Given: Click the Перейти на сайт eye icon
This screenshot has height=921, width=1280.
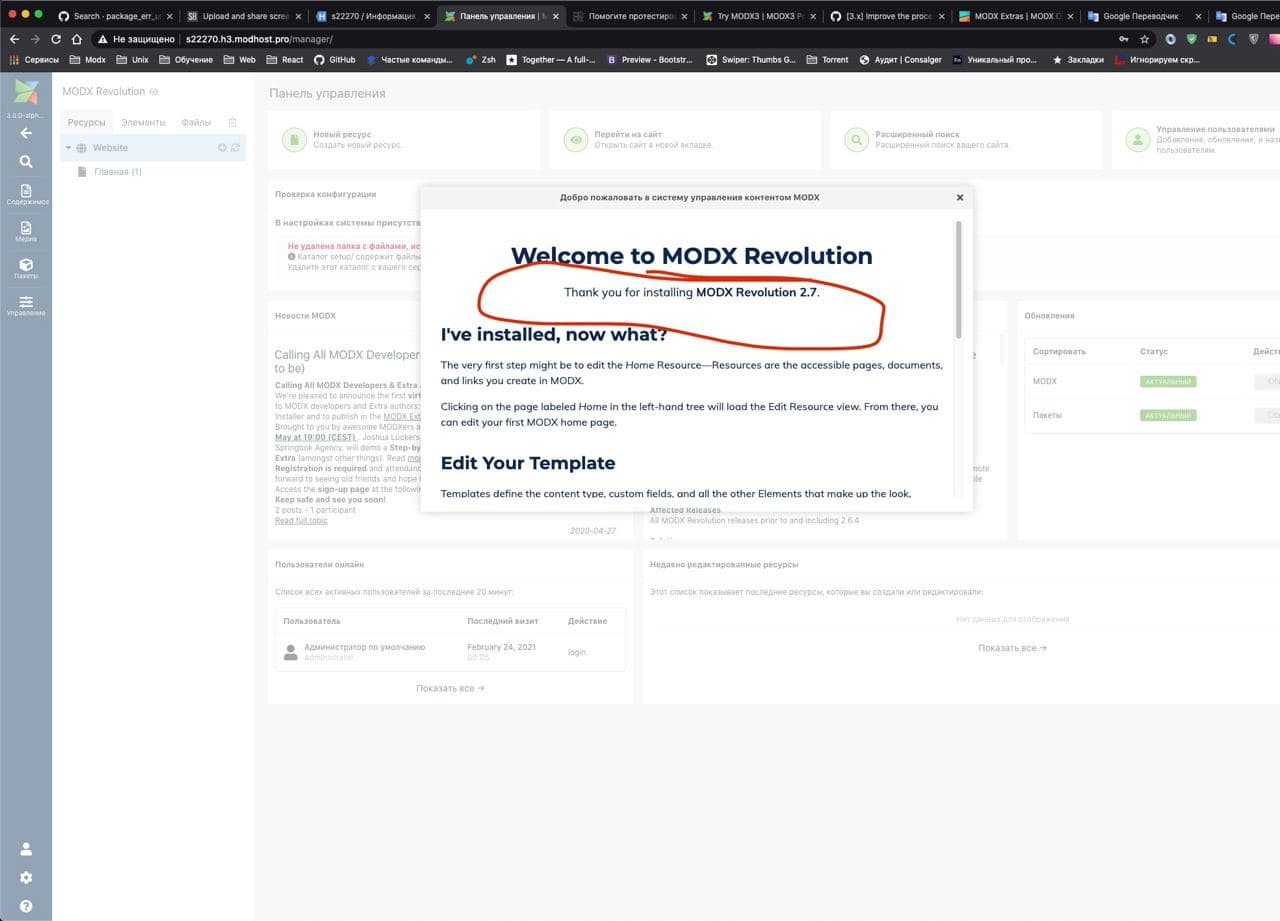Looking at the screenshot, I should pos(575,140).
